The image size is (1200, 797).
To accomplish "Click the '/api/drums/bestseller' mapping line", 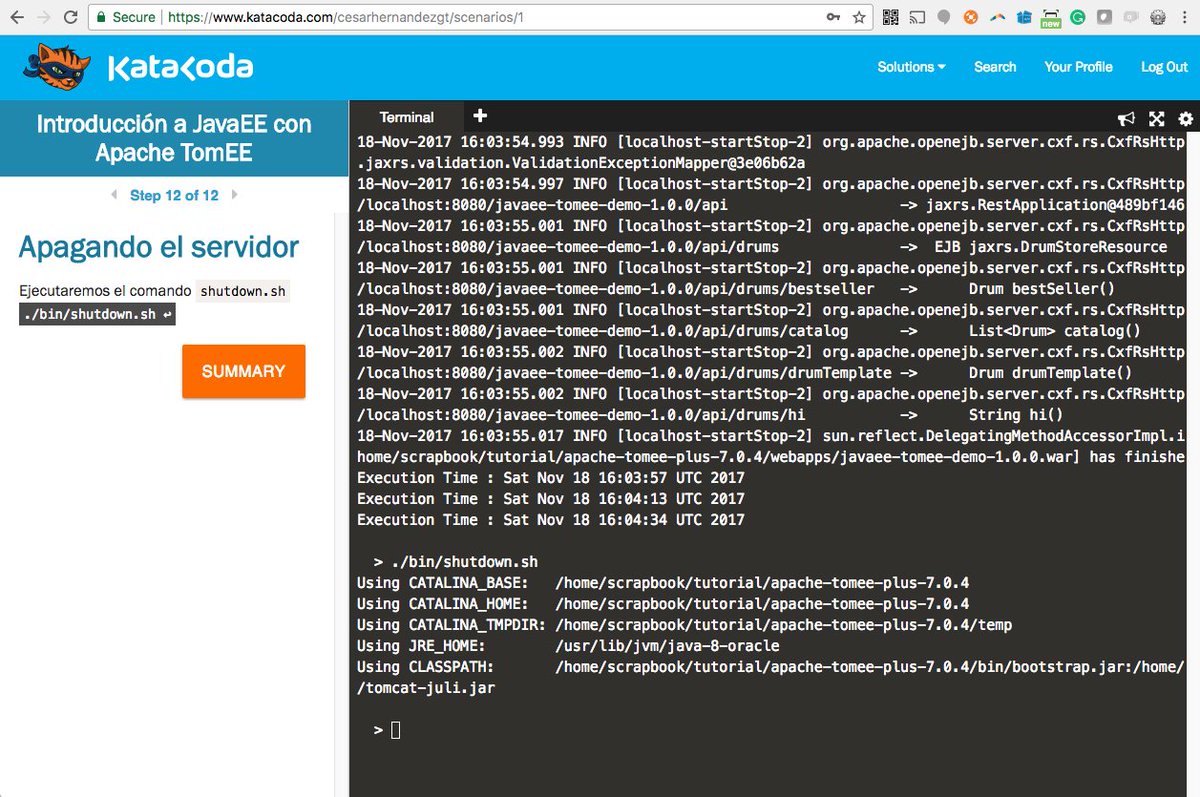I will click(x=736, y=289).
